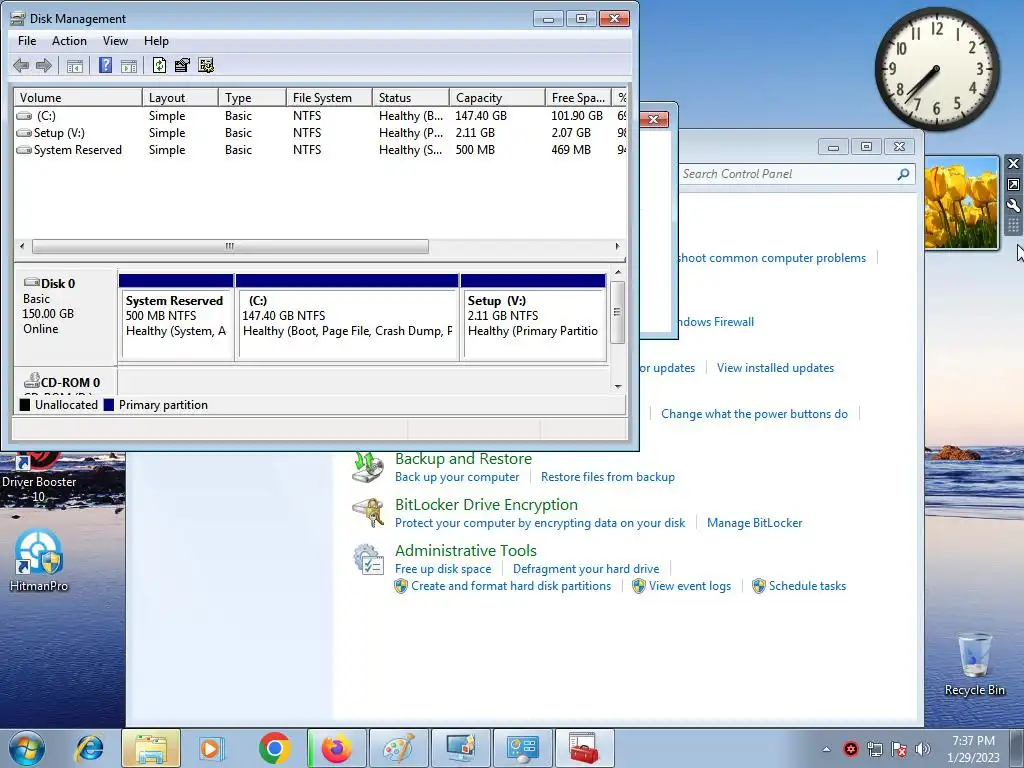The image size is (1024, 768).
Task: Open the blue Help toolbar icon
Action: pos(105,65)
